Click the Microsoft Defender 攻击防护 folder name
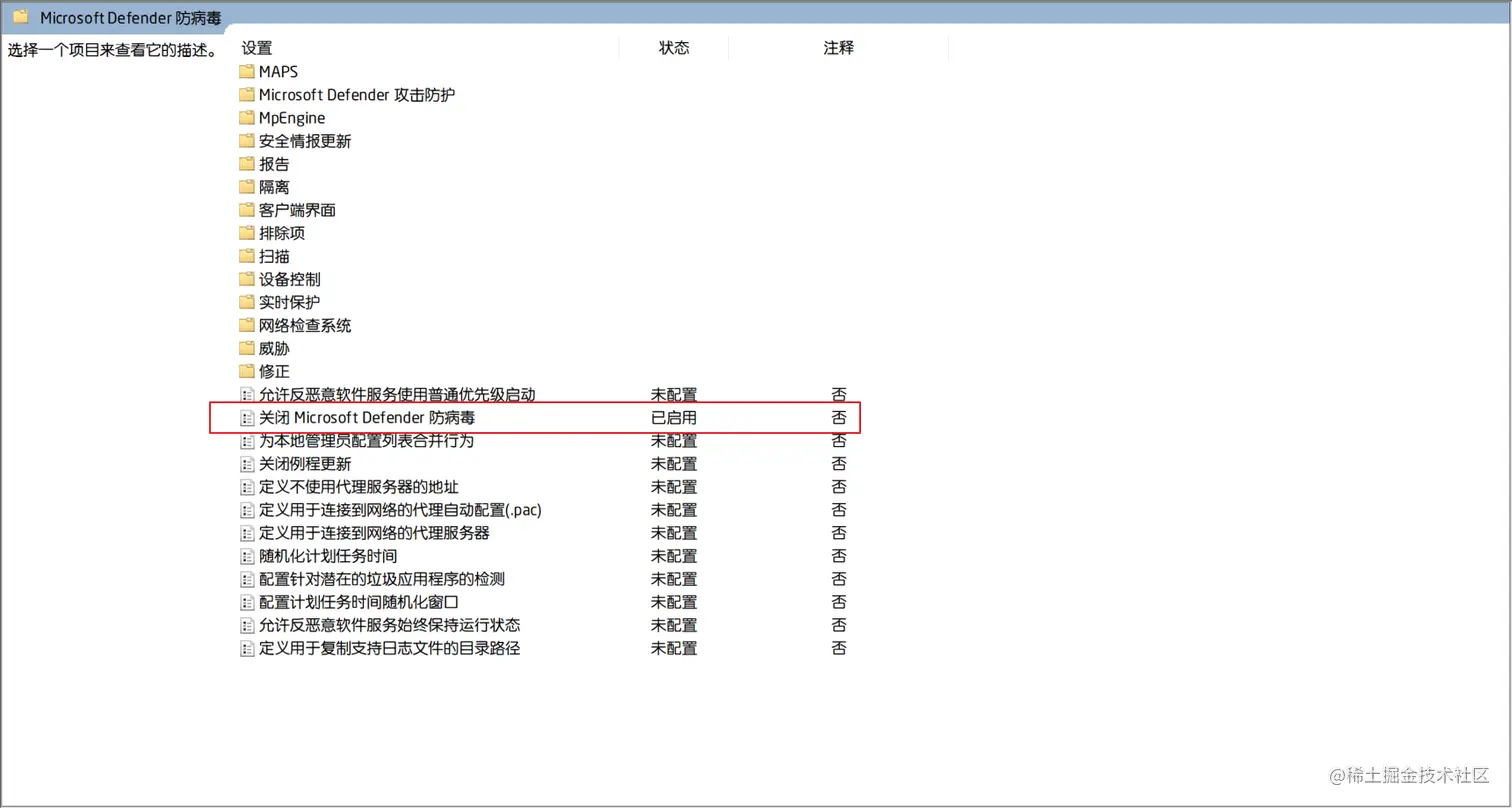1512x808 pixels. tap(357, 94)
